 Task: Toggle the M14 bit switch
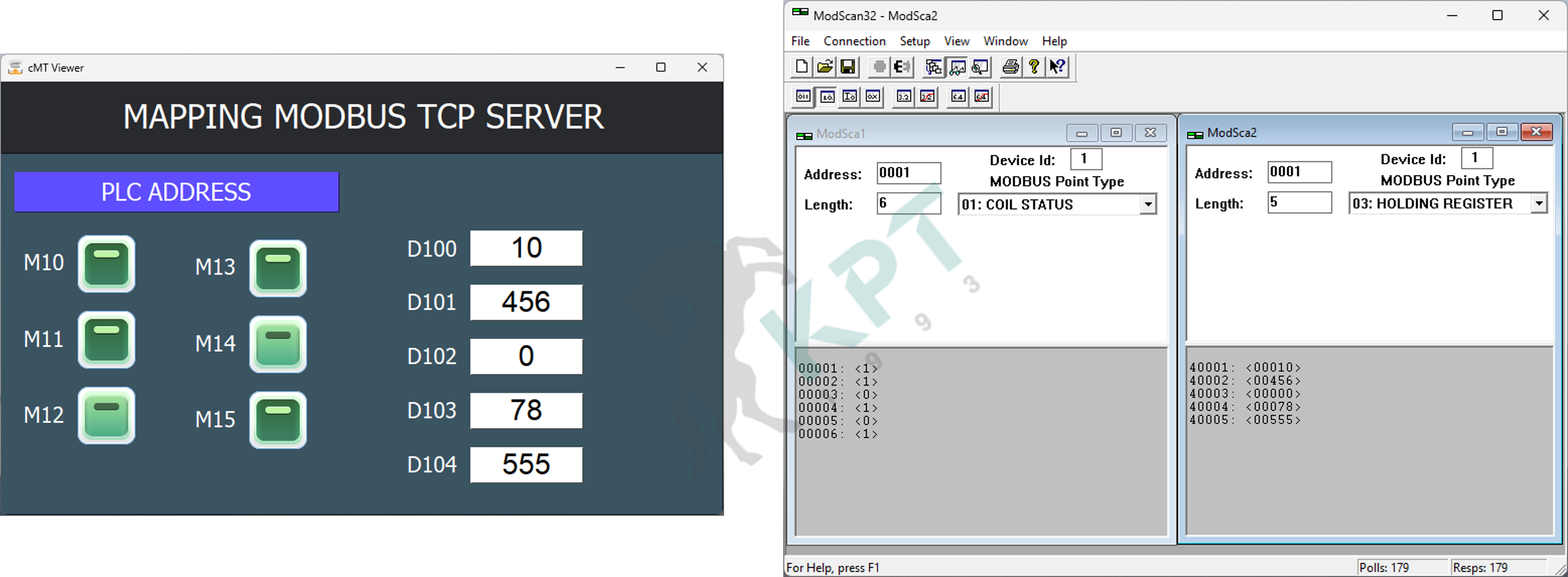[278, 344]
